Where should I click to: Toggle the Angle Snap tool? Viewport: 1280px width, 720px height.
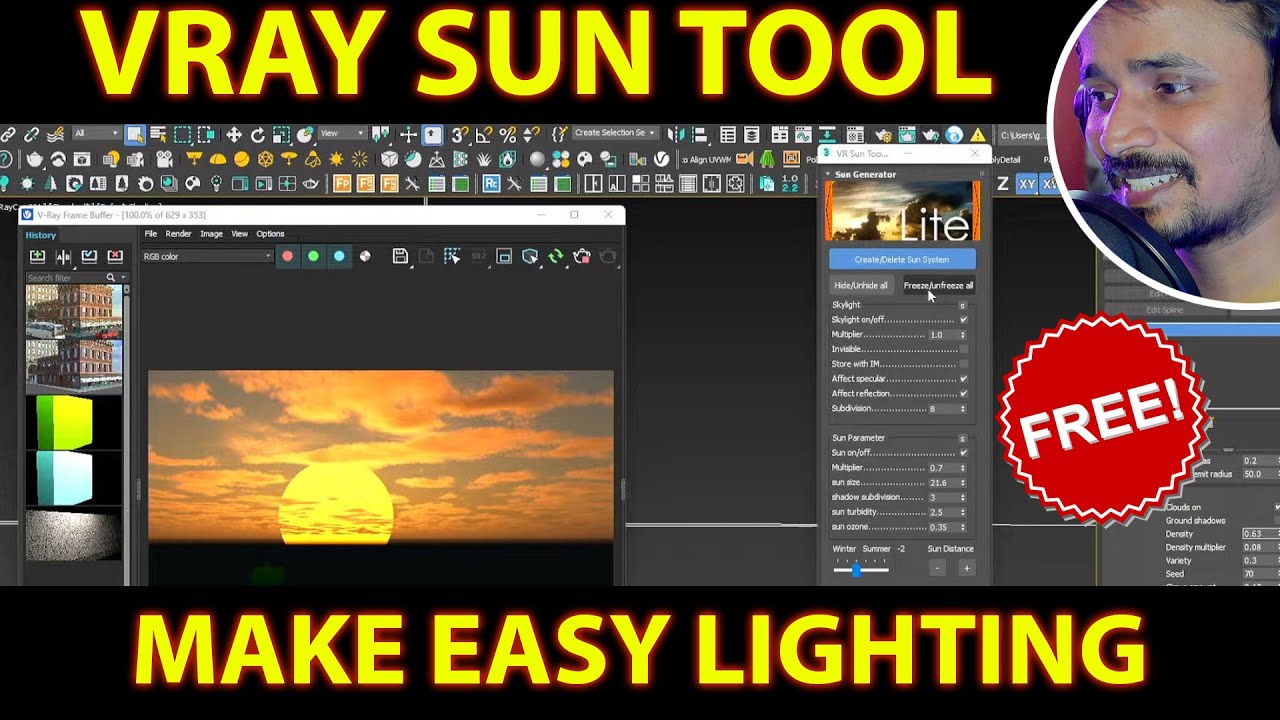pyautogui.click(x=483, y=134)
